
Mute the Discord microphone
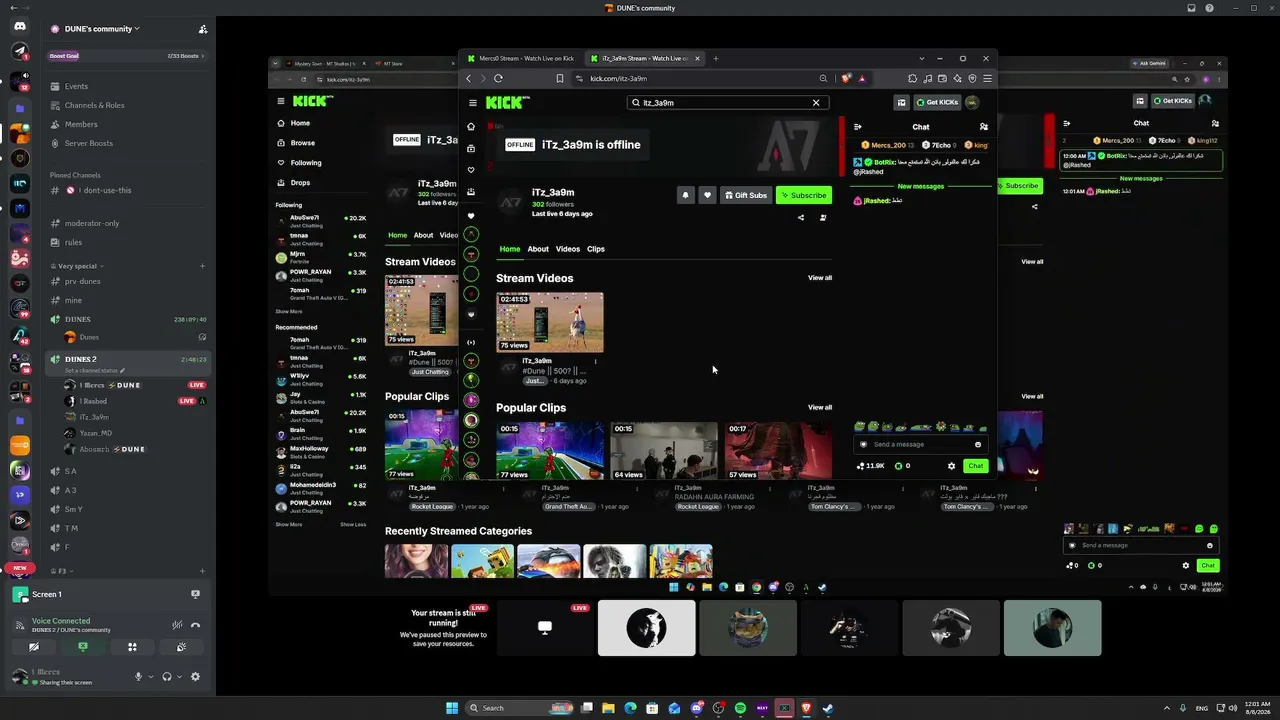(x=139, y=677)
